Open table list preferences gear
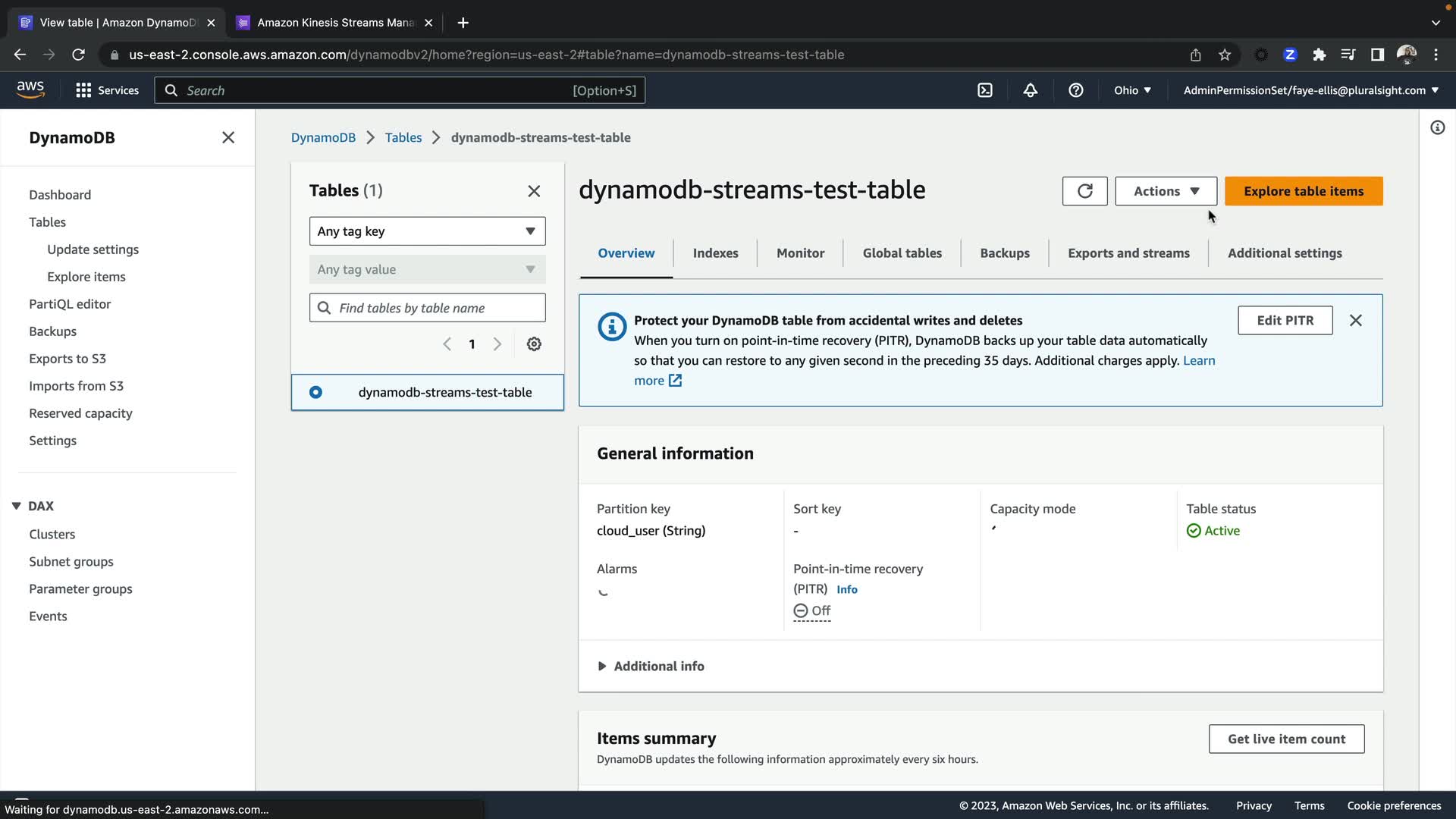Viewport: 1456px width, 819px height. [x=534, y=344]
